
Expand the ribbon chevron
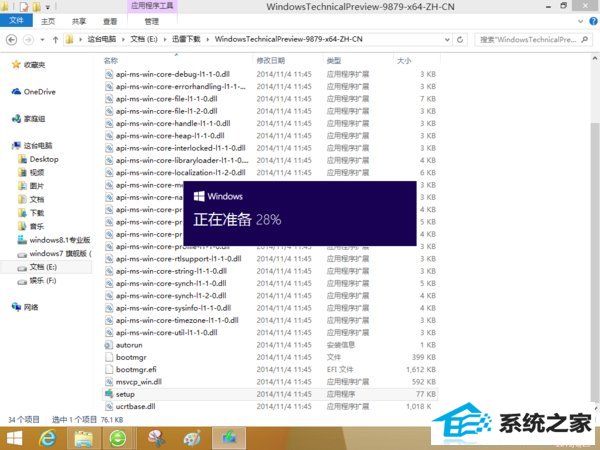(581, 21)
